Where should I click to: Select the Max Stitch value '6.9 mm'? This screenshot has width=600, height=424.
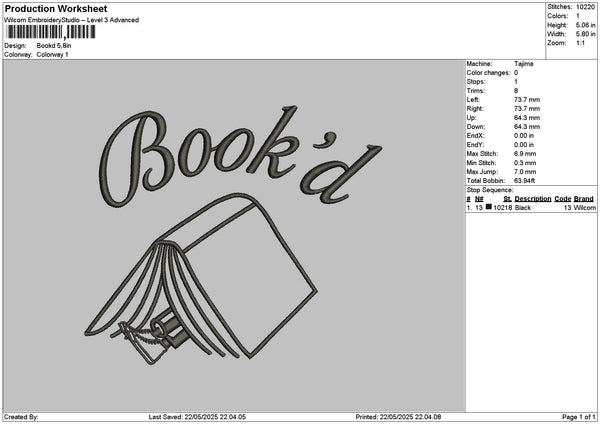click(525, 153)
